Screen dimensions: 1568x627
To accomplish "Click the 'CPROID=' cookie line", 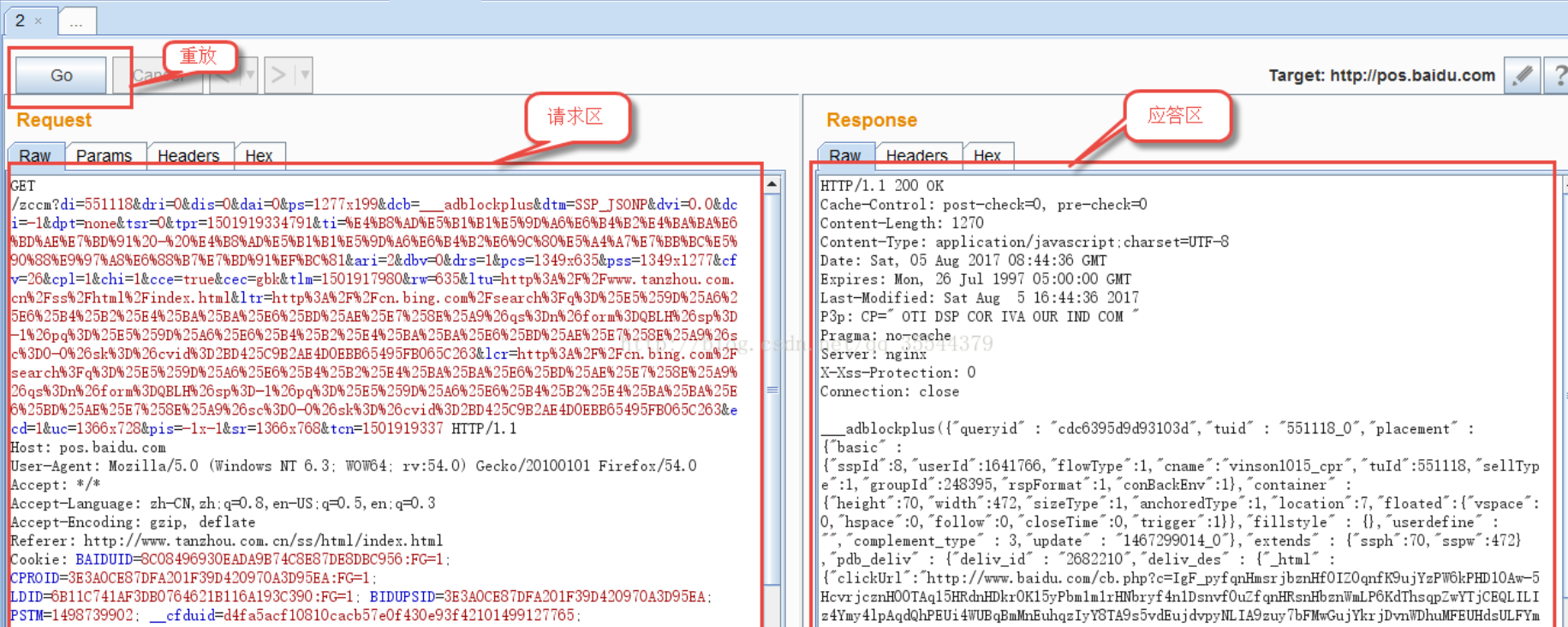I will [194, 578].
